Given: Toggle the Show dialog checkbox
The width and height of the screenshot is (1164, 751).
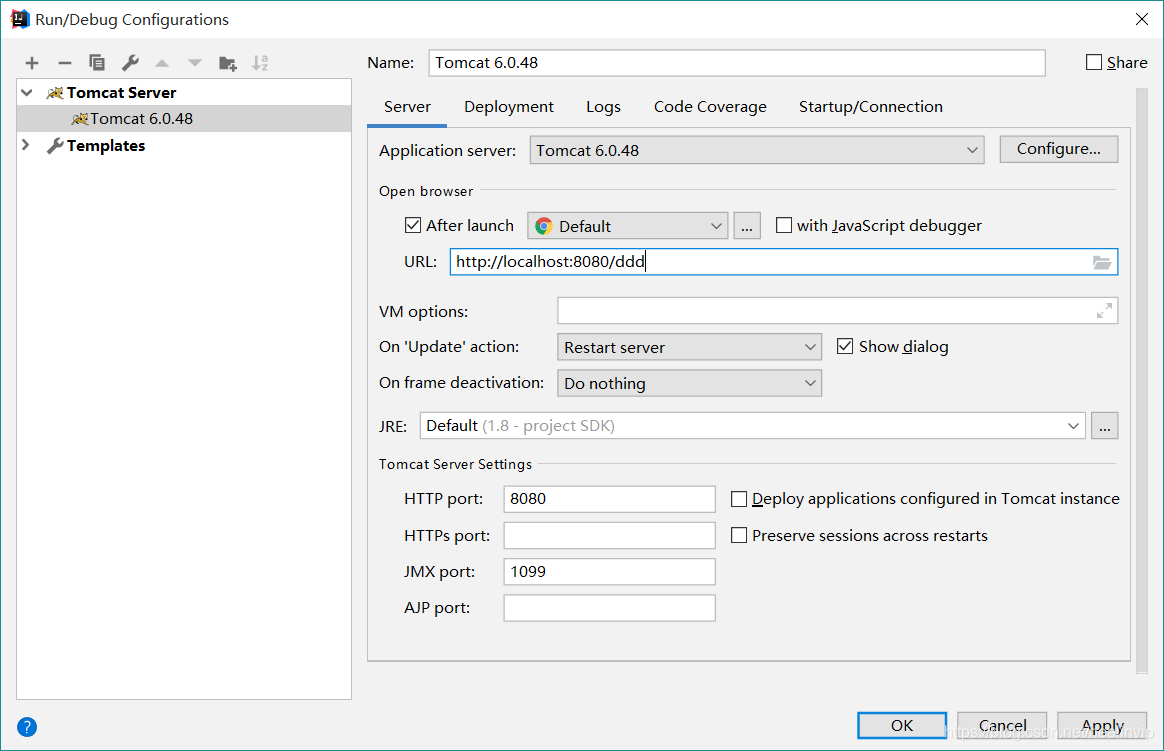Looking at the screenshot, I should coord(845,347).
